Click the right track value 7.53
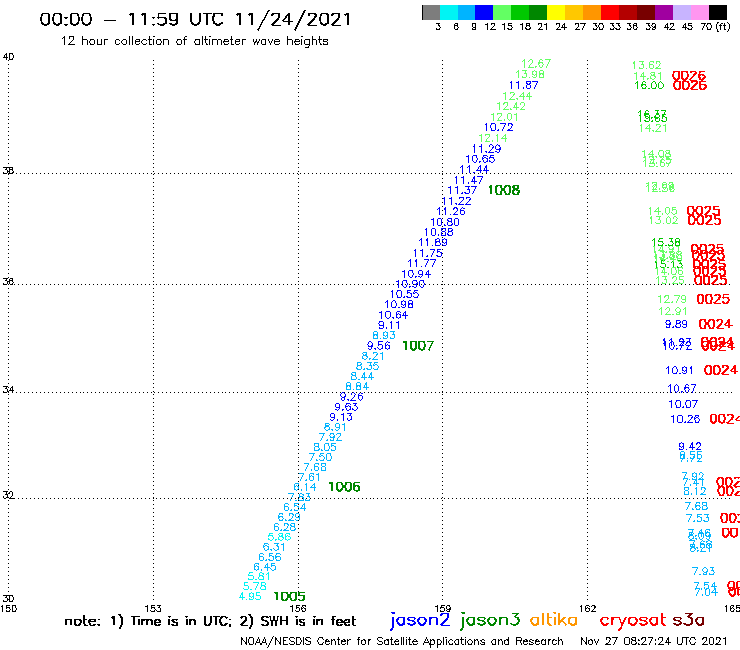740x650 pixels. [698, 518]
